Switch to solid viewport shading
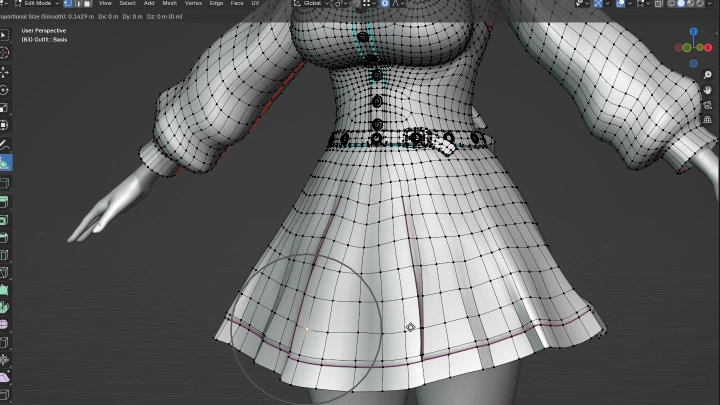 point(682,4)
